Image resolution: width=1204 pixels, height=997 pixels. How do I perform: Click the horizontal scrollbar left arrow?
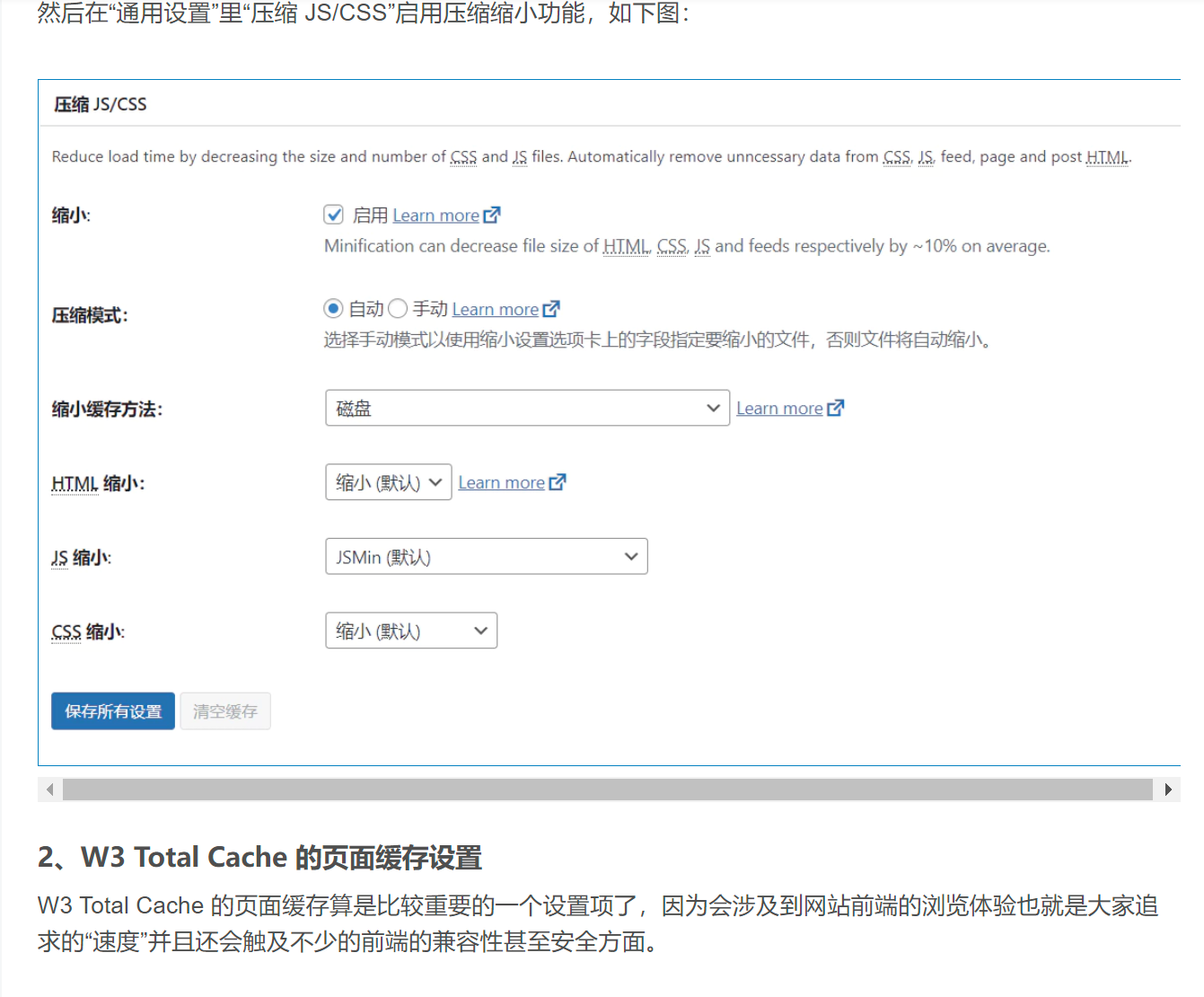(x=50, y=790)
